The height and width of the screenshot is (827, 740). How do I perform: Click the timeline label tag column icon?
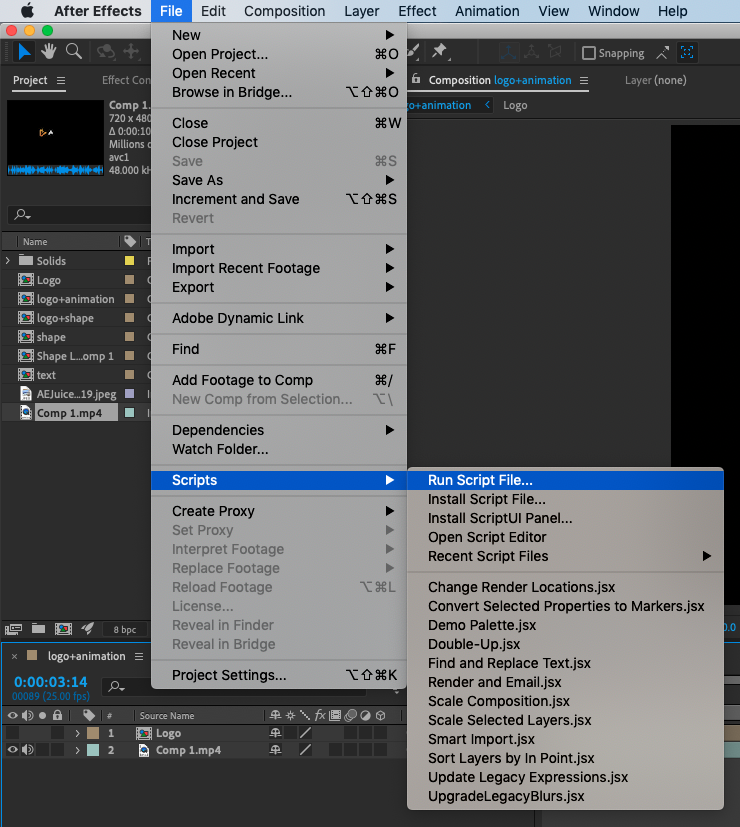89,715
